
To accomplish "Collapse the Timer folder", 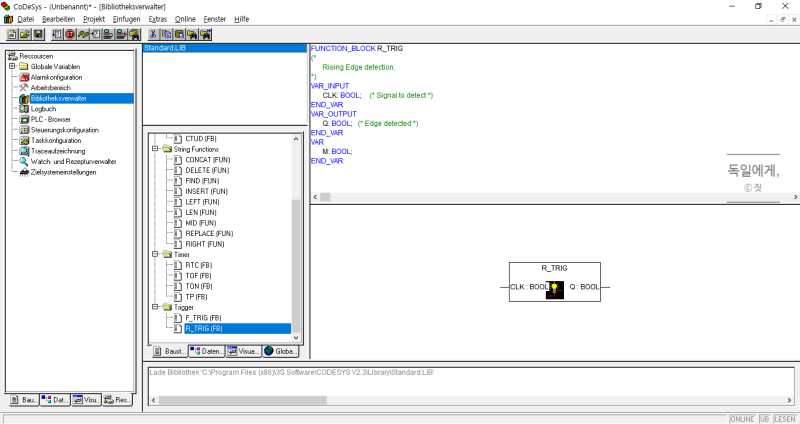I will [x=155, y=254].
